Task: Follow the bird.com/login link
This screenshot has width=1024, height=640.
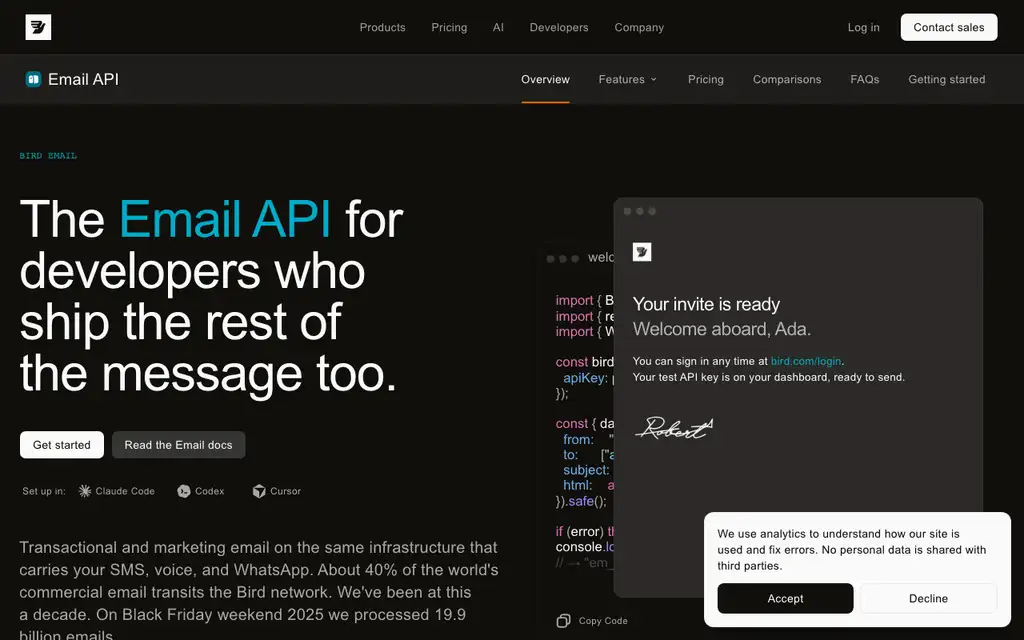Action: click(806, 361)
